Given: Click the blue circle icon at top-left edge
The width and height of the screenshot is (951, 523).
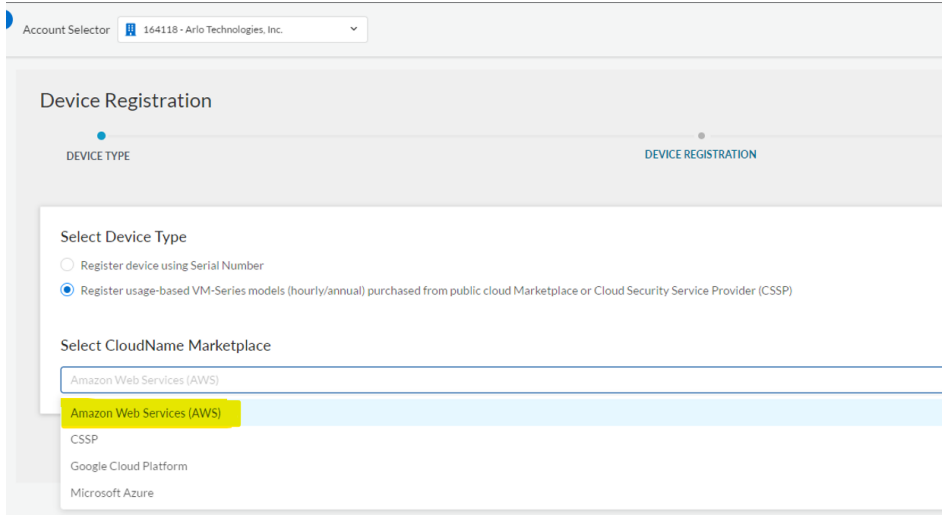Looking at the screenshot, I should (5, 19).
